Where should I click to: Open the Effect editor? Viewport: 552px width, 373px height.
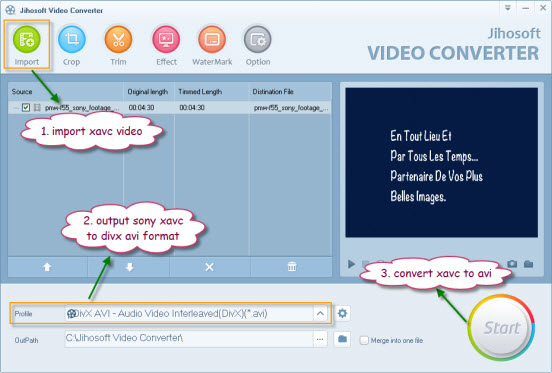(166, 39)
